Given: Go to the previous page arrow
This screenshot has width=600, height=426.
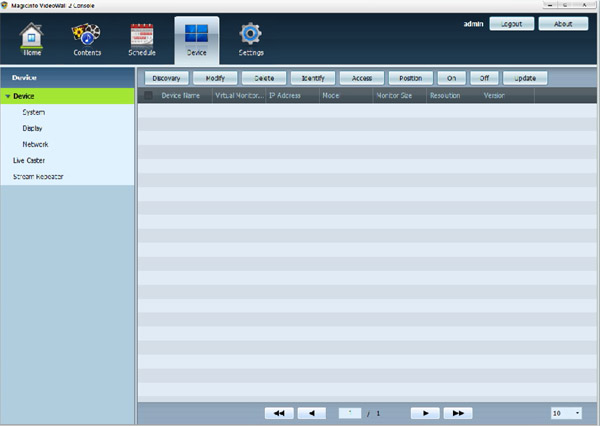Looking at the screenshot, I should pyautogui.click(x=312, y=412).
